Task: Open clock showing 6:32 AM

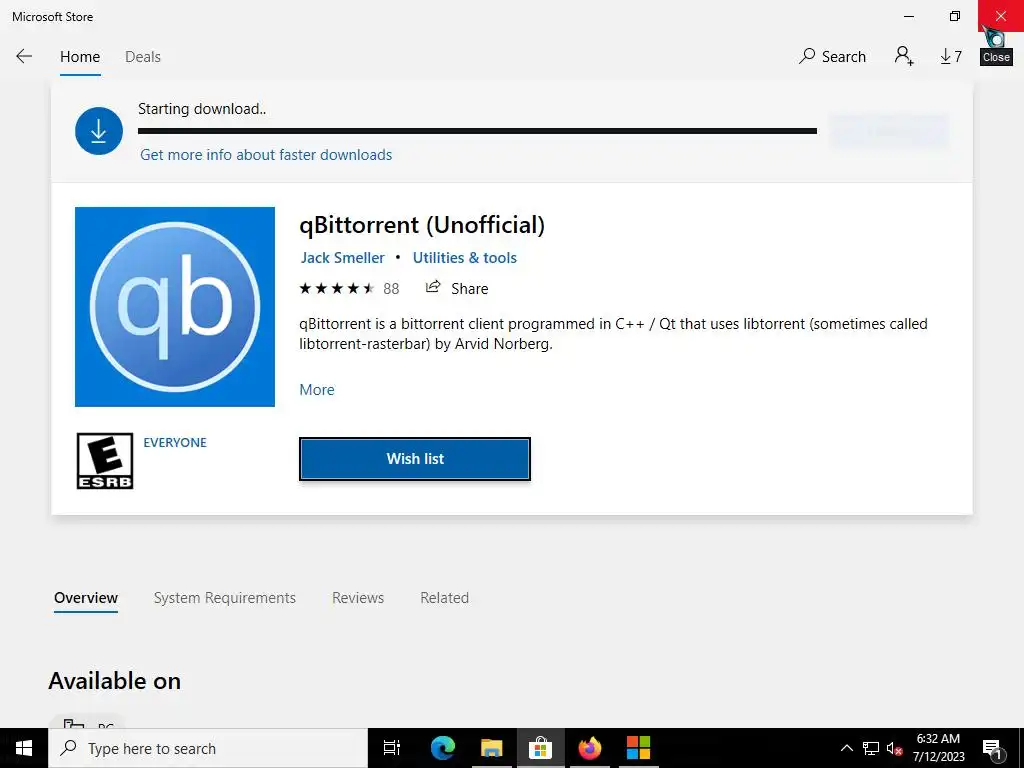Action: (x=938, y=748)
